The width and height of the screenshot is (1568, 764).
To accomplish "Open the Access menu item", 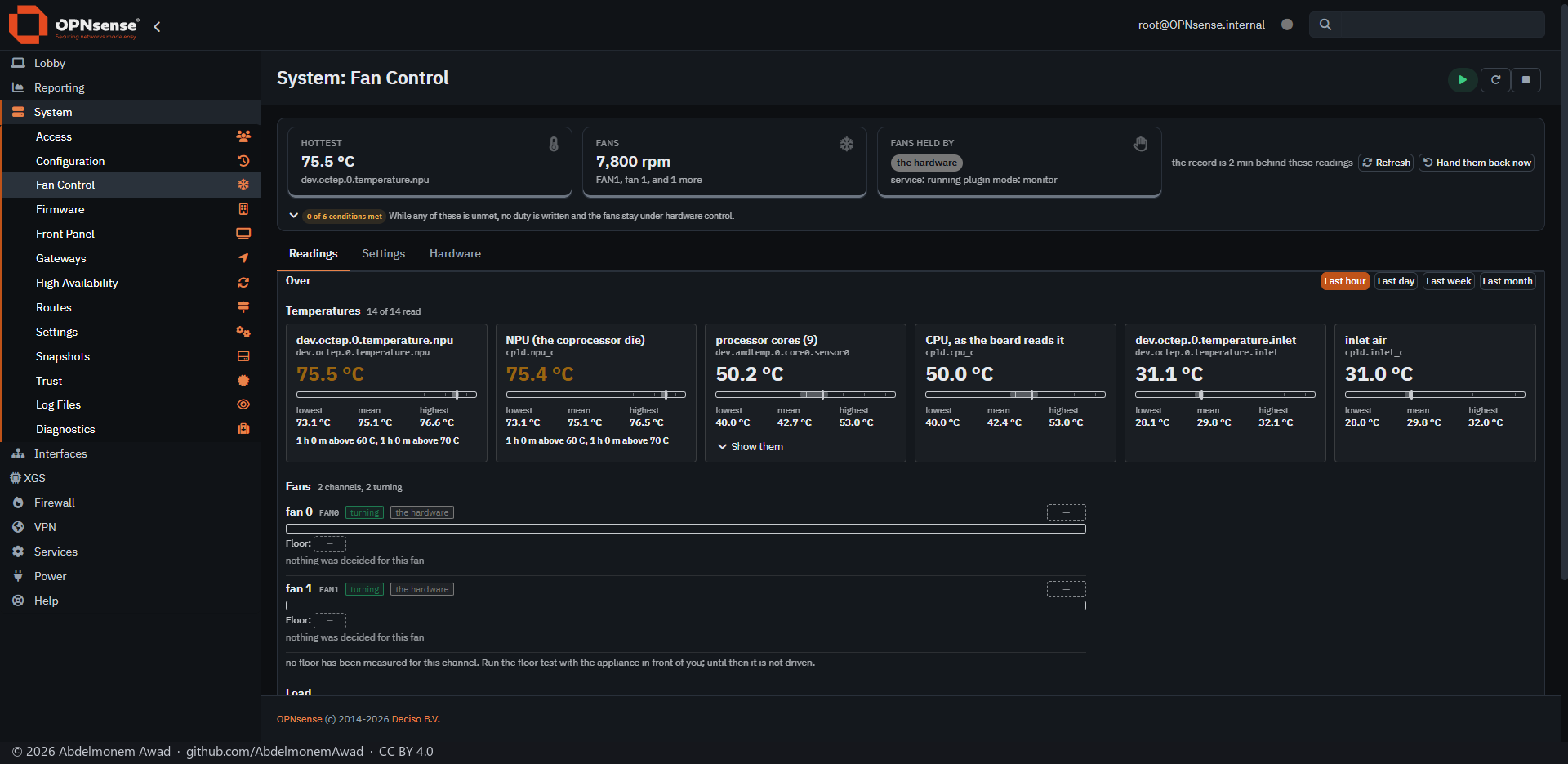I will pyautogui.click(x=131, y=136).
